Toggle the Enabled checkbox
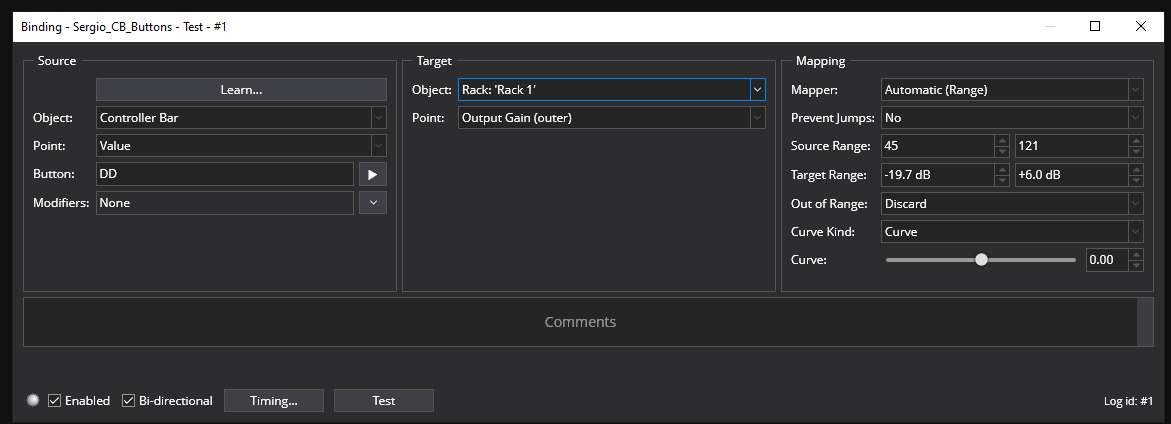1171x424 pixels. click(55, 401)
